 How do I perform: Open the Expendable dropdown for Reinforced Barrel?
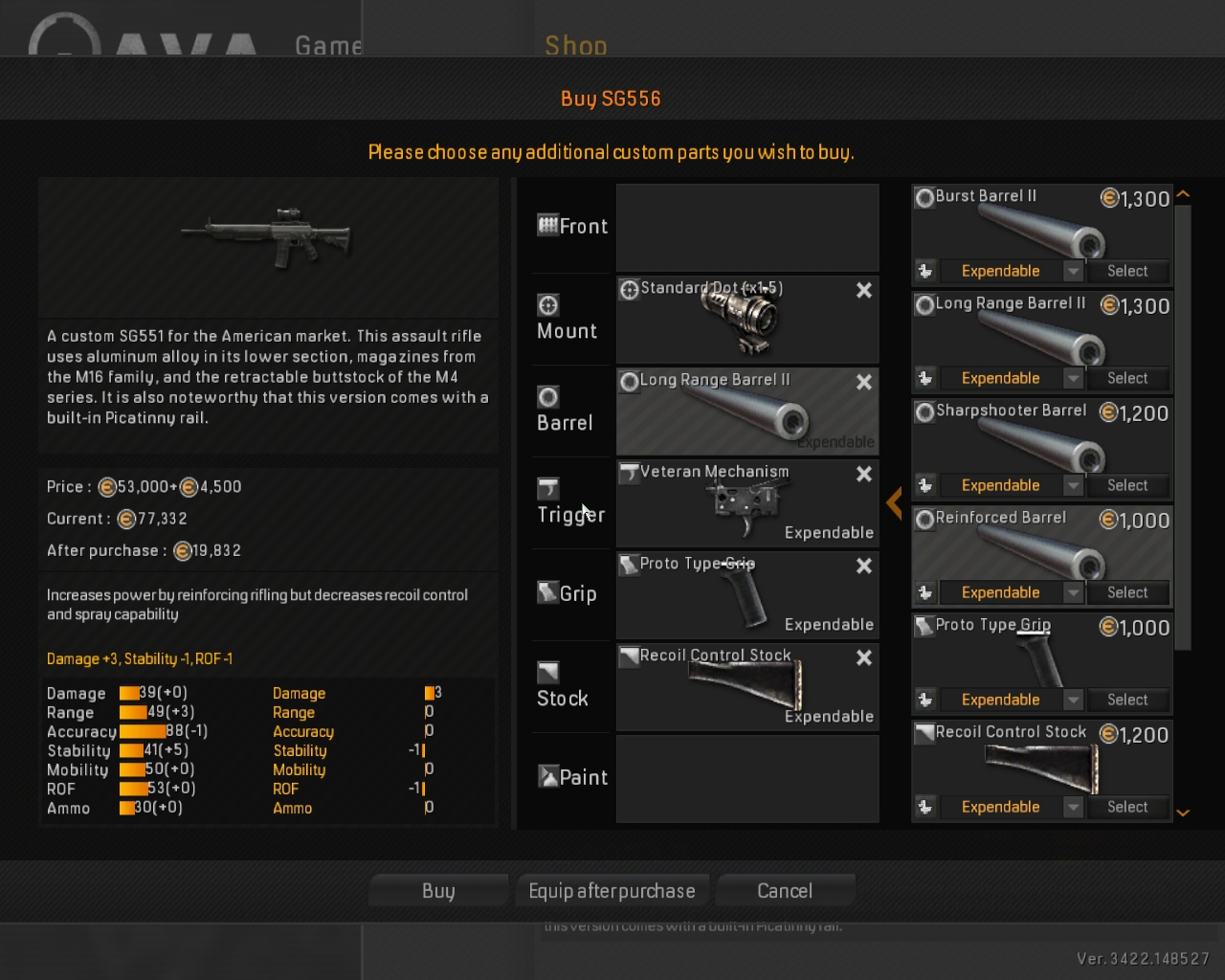pos(1073,593)
